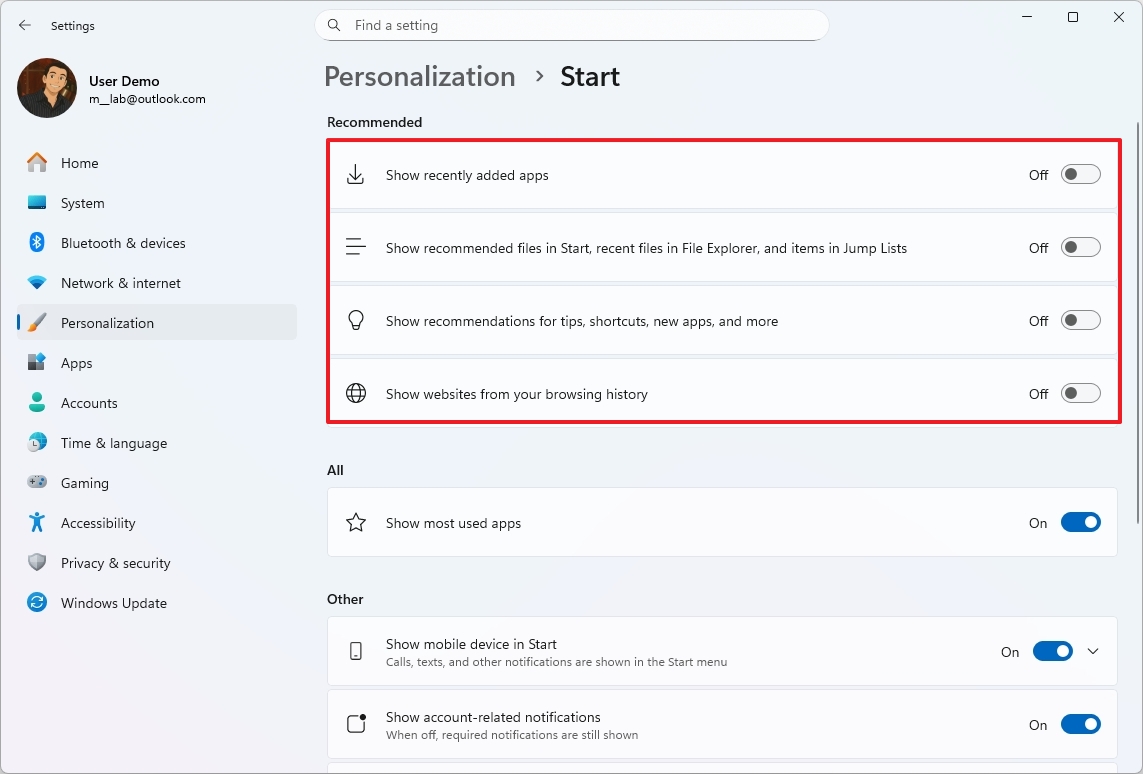
Task: Turn off Show account-related notifications
Action: point(1081,724)
